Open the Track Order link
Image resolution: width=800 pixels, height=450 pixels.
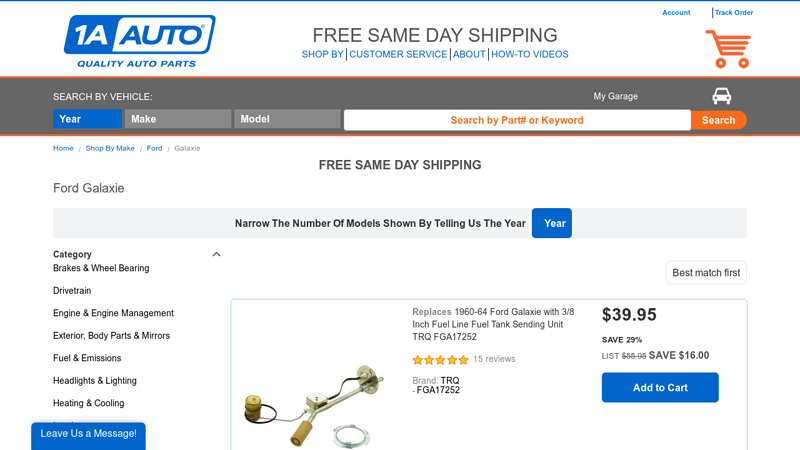pos(734,13)
